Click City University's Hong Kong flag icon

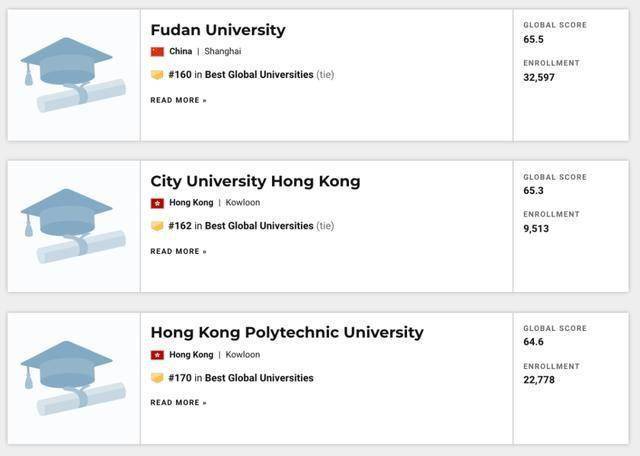pyautogui.click(x=157, y=203)
